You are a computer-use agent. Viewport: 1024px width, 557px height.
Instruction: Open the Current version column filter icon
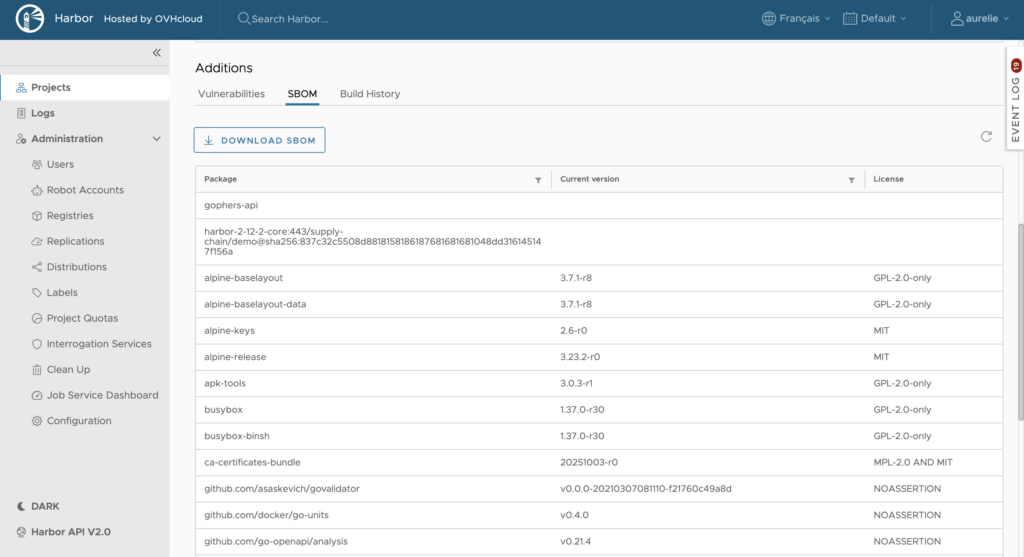[x=851, y=180]
